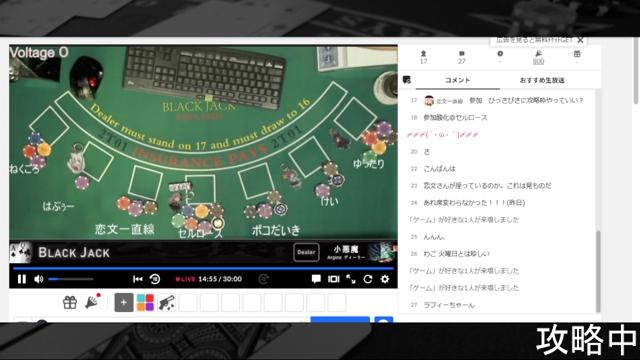The width and height of the screenshot is (640, 360).
Task: Open the gift box icon
Action: pyautogui.click(x=70, y=302)
